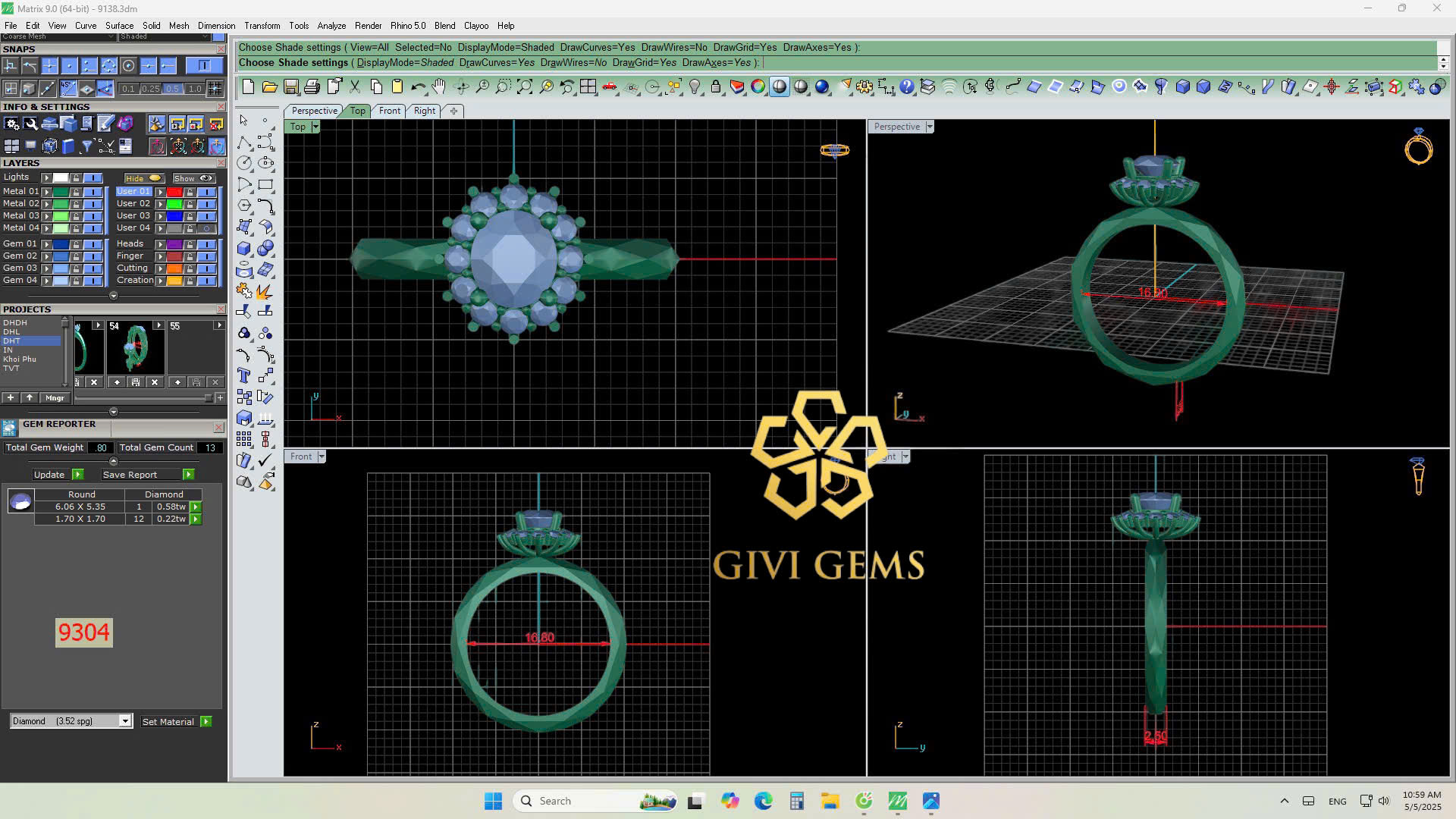Open the Analyze menu
This screenshot has width=1456, height=819.
pyautogui.click(x=331, y=25)
